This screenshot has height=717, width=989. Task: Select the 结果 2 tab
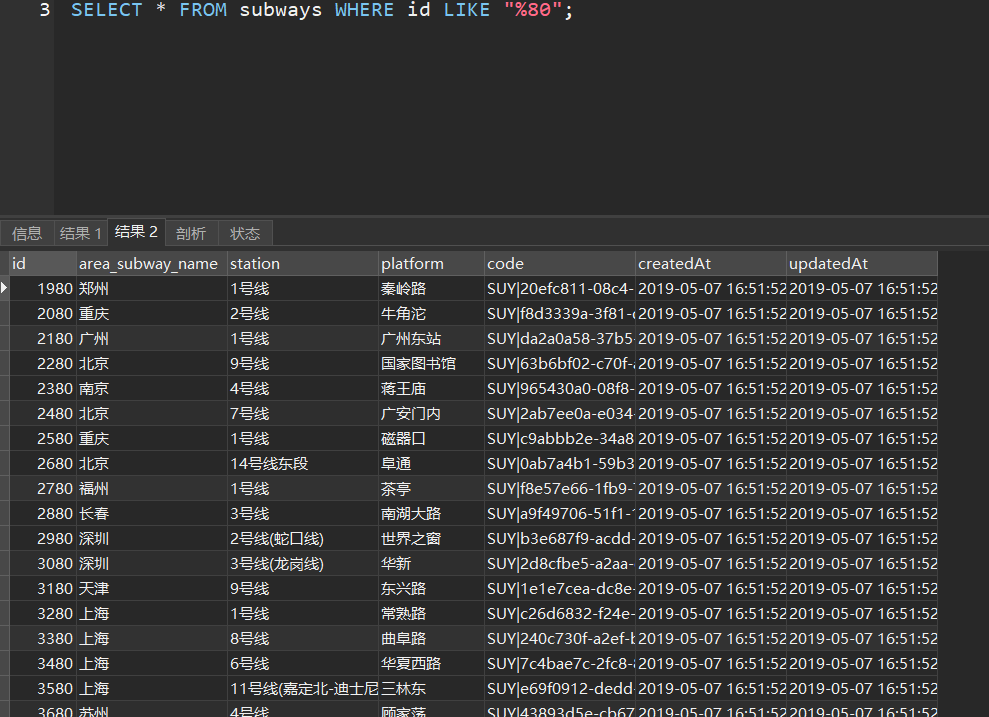136,232
